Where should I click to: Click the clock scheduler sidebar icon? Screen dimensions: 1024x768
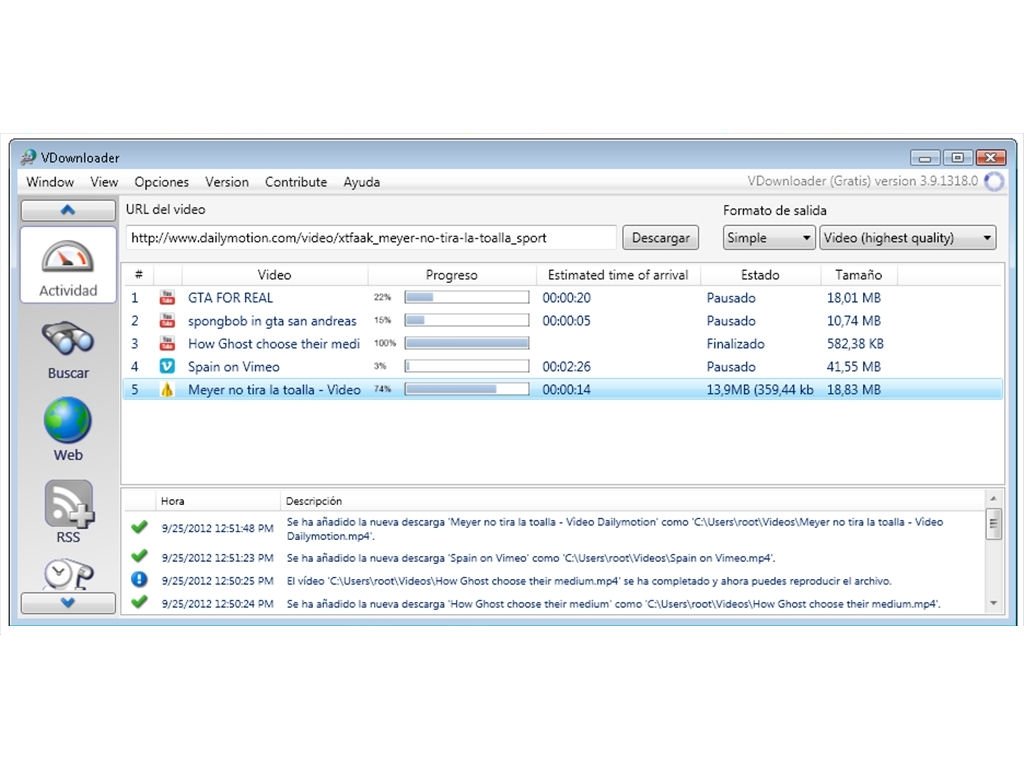(68, 575)
